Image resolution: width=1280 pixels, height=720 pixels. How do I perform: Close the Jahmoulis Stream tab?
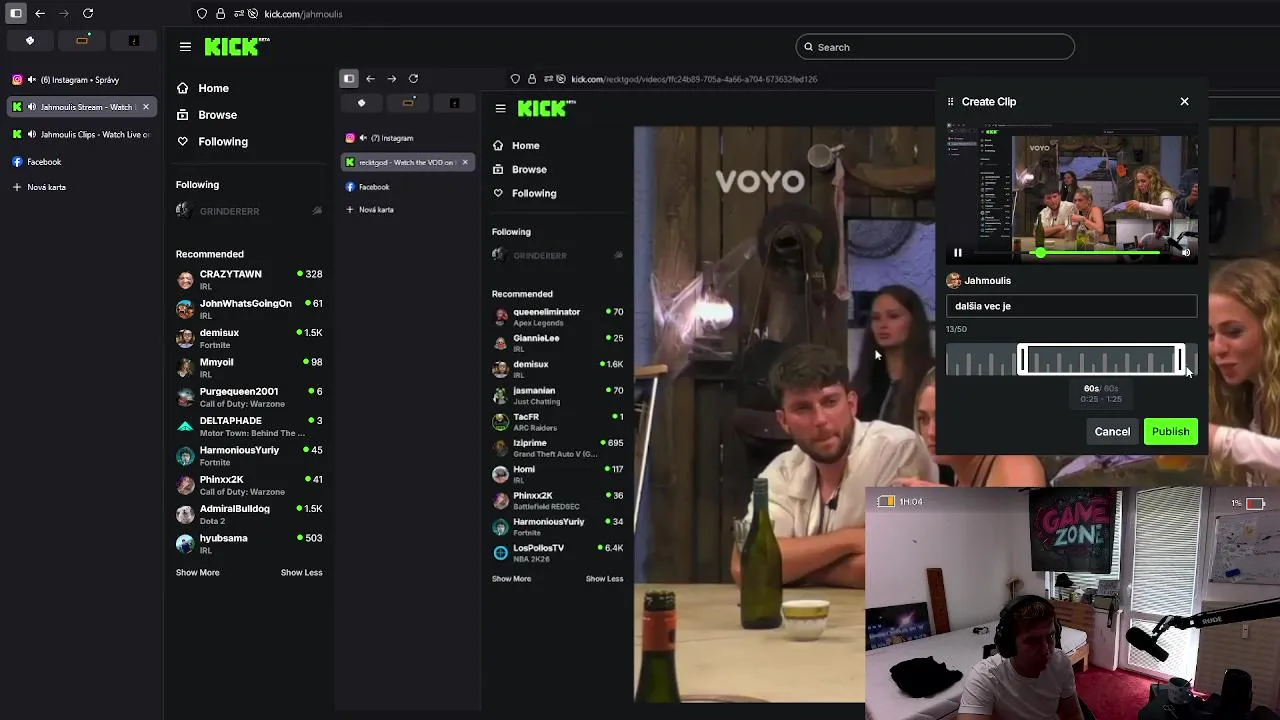145,107
